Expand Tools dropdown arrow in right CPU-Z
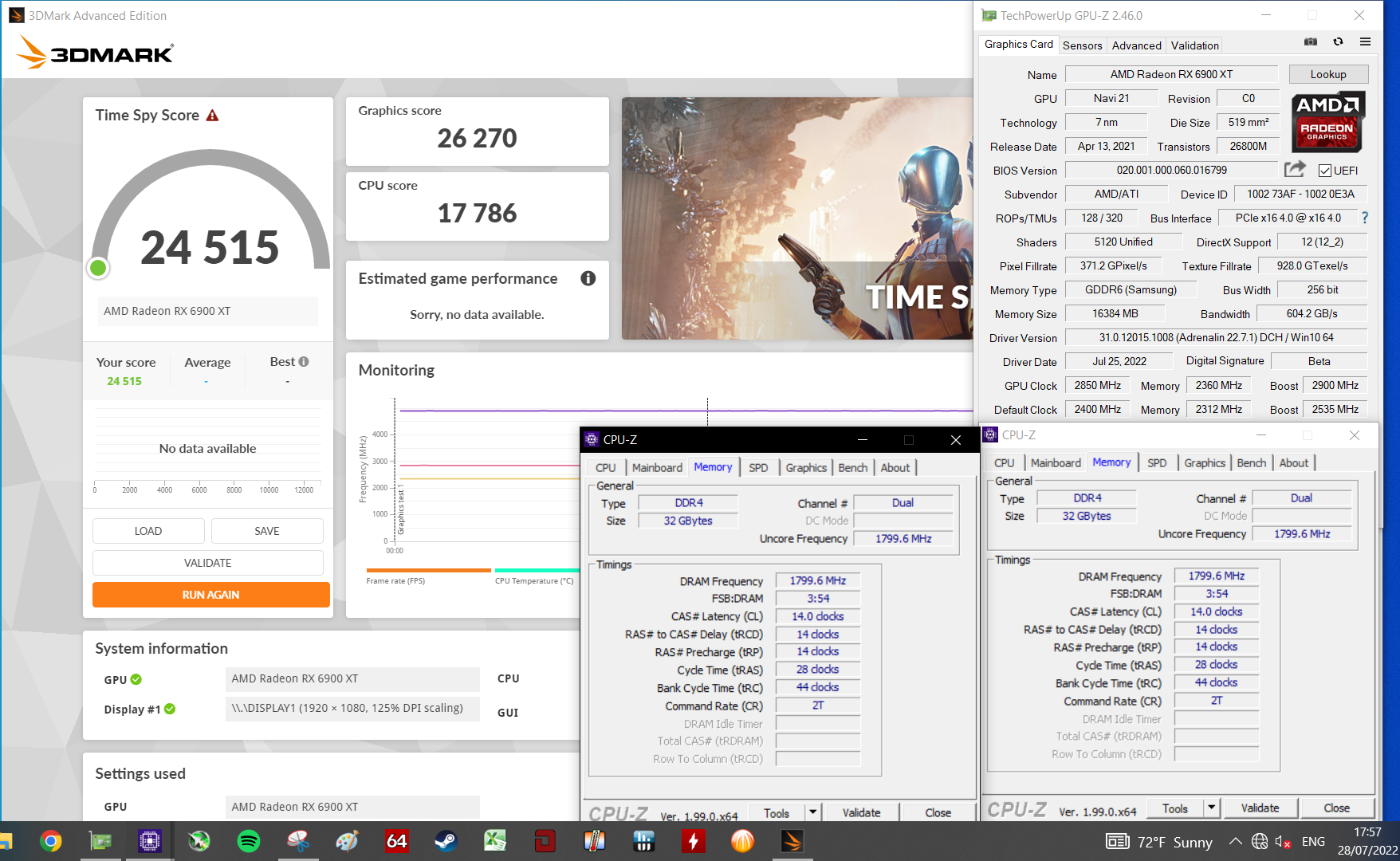 click(x=1211, y=808)
